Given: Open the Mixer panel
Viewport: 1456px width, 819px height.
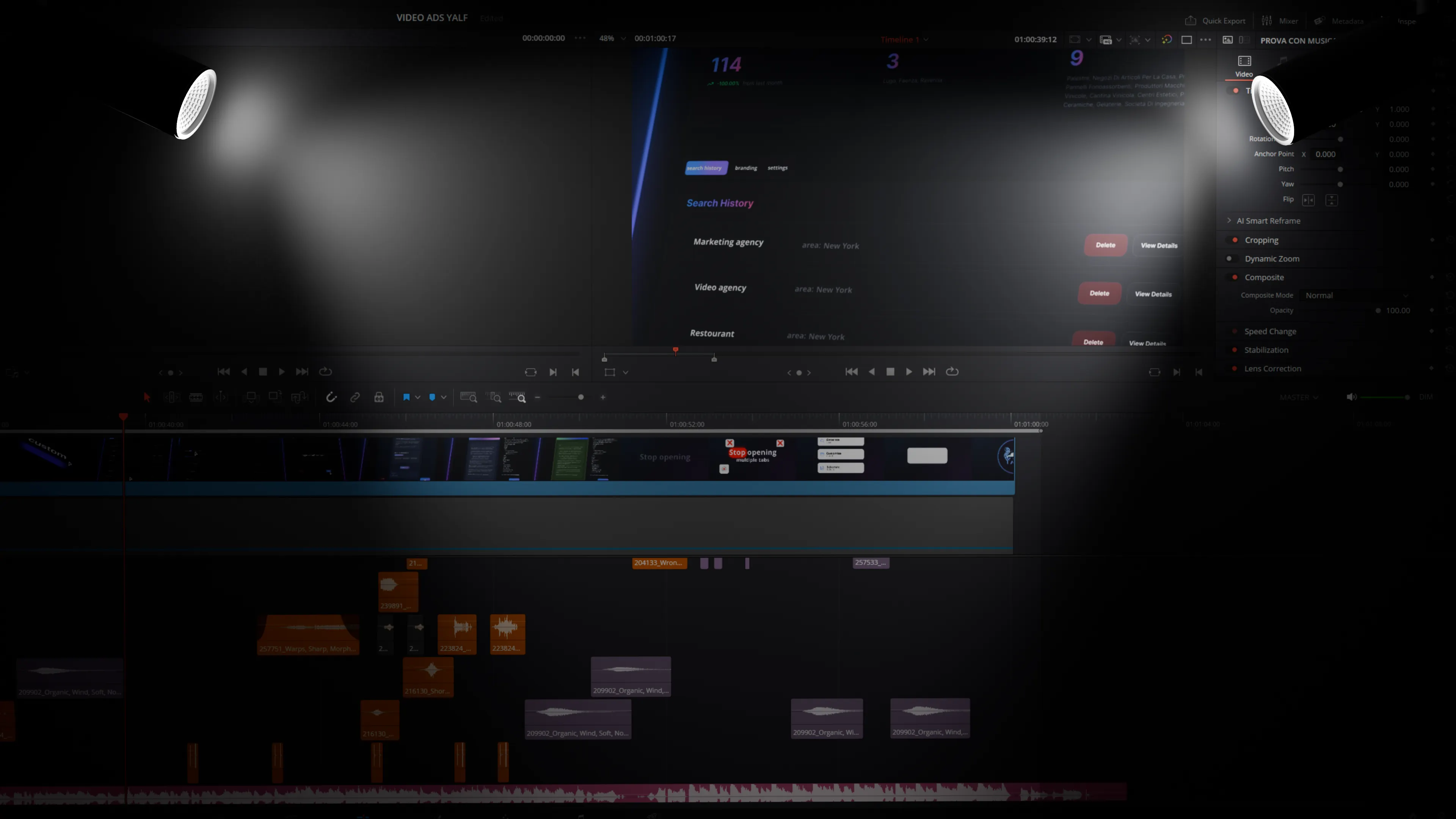Looking at the screenshot, I should pyautogui.click(x=1280, y=21).
